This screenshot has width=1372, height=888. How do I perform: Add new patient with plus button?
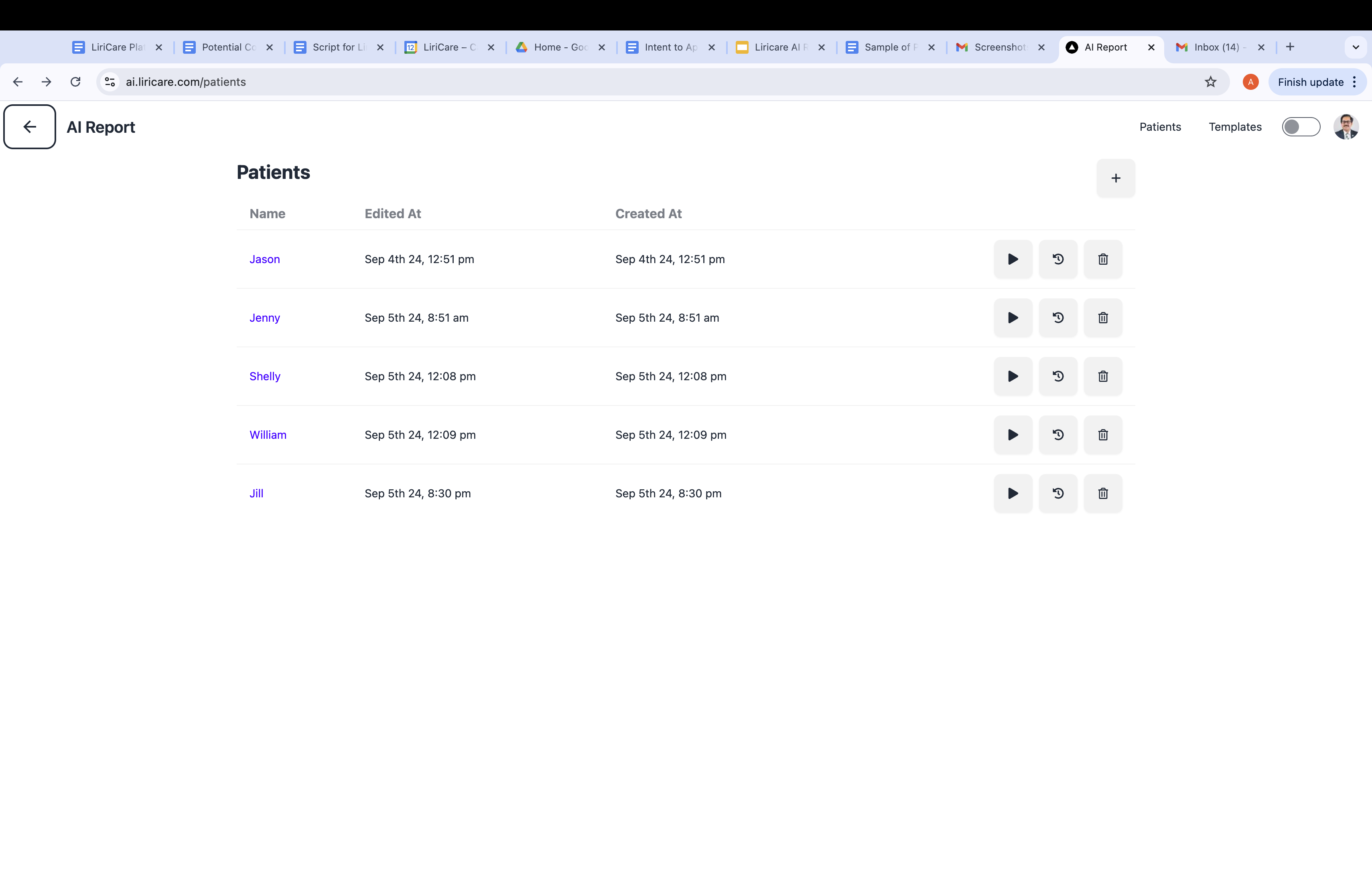pyautogui.click(x=1116, y=178)
